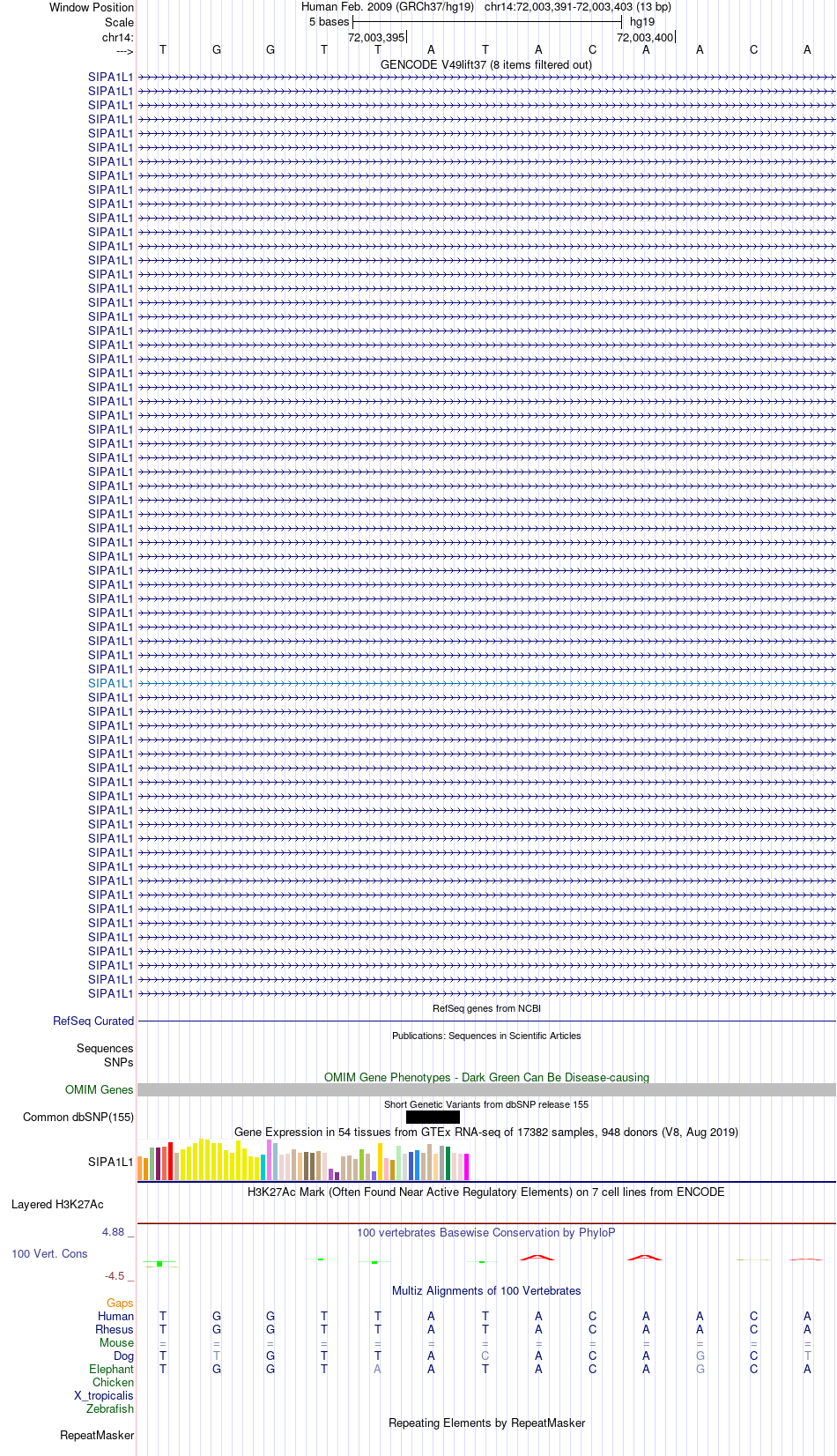Open 'Multiz Alignments of 100 Vertebrates' title
Screen dimensions: 837x1456
pyautogui.click(x=486, y=1290)
